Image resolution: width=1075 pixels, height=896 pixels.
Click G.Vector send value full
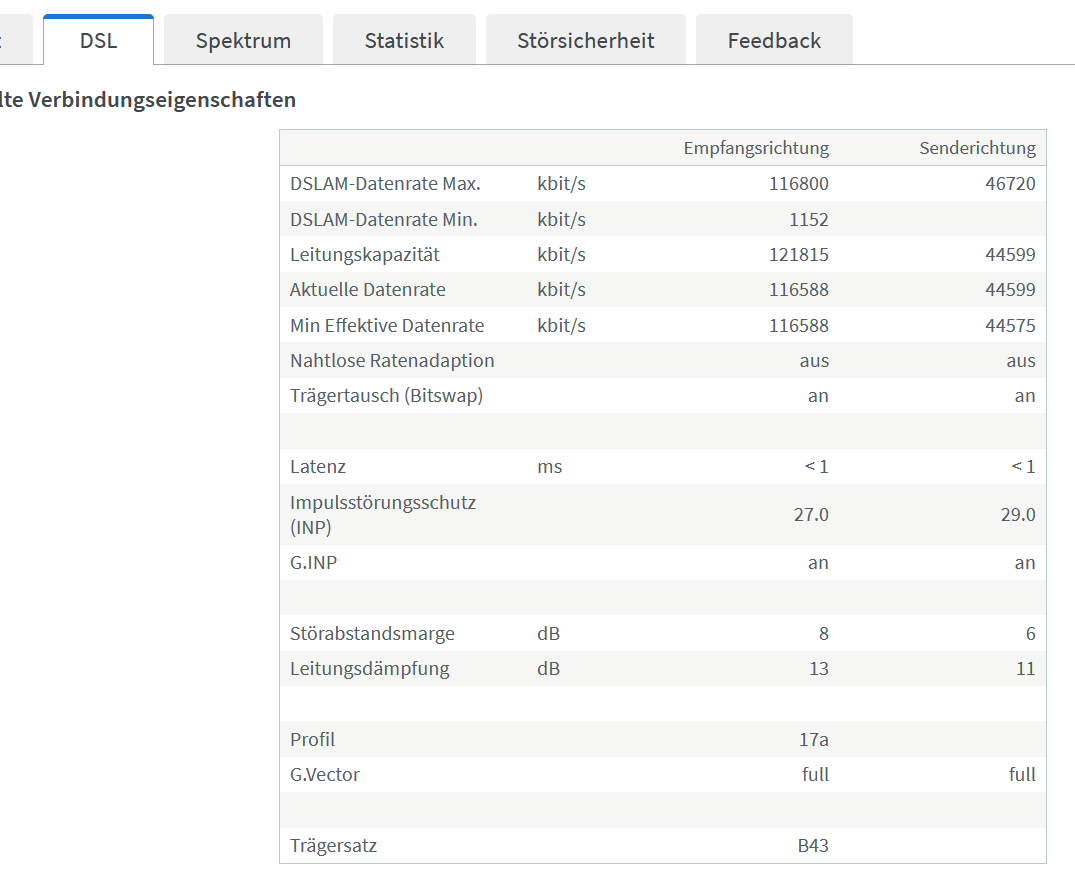point(1022,775)
